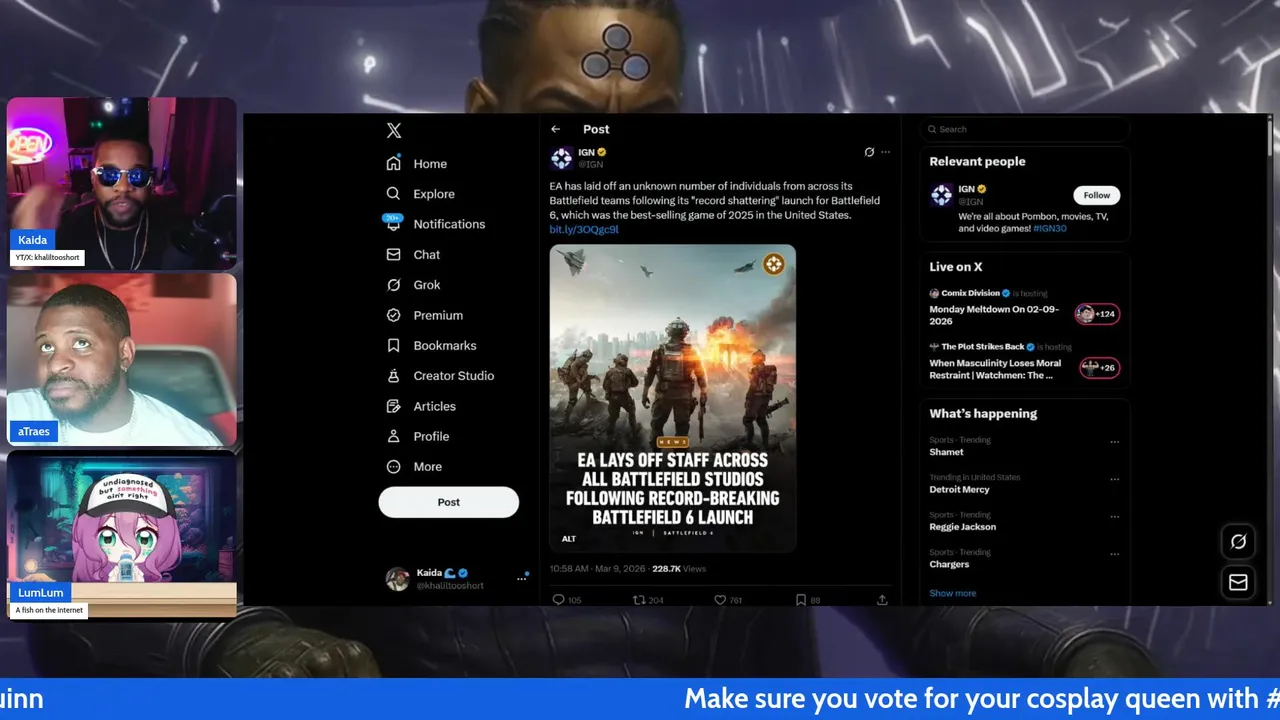Click the 228.7K Views count

(x=679, y=568)
